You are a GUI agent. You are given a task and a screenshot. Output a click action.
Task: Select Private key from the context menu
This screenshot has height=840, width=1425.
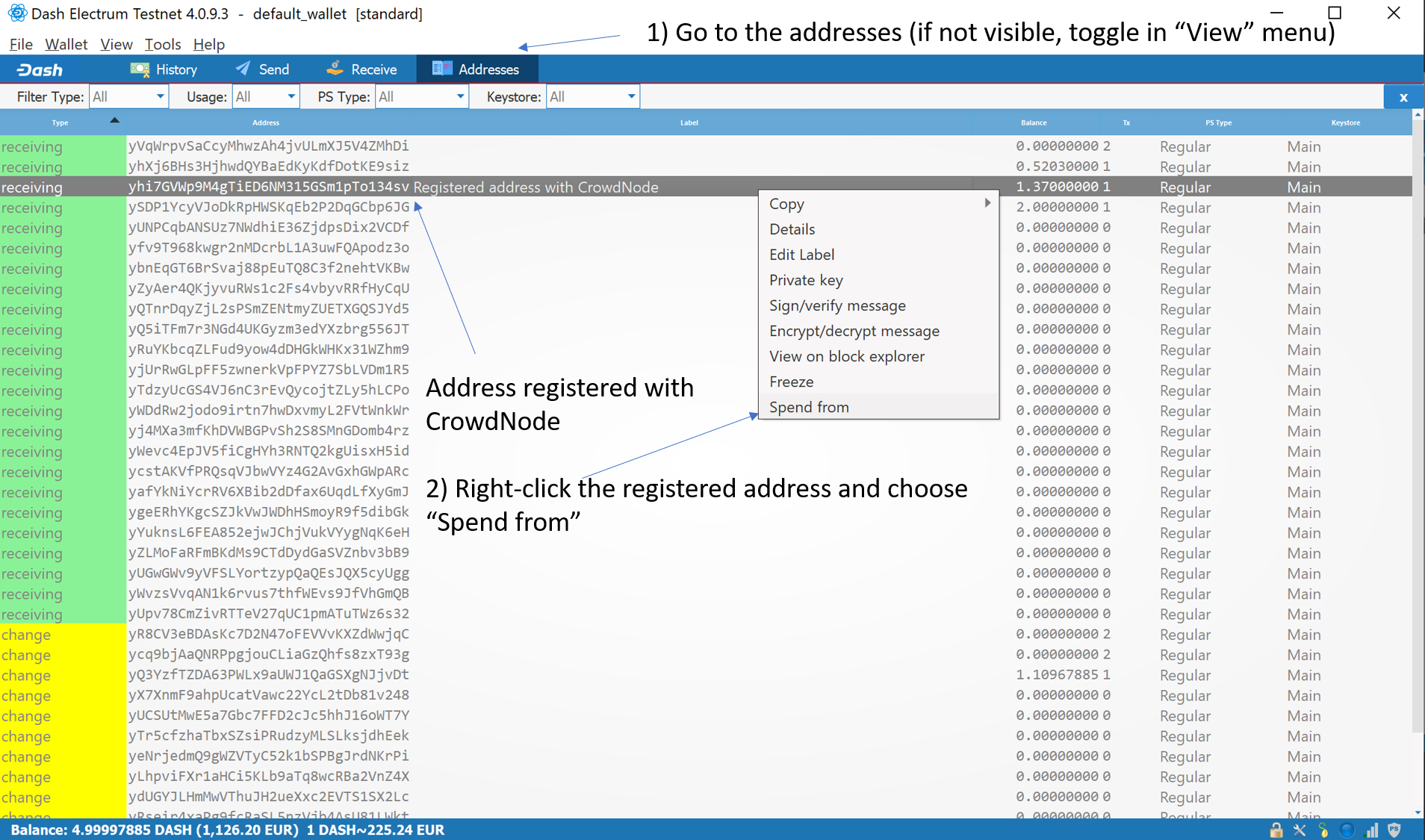(x=879, y=280)
